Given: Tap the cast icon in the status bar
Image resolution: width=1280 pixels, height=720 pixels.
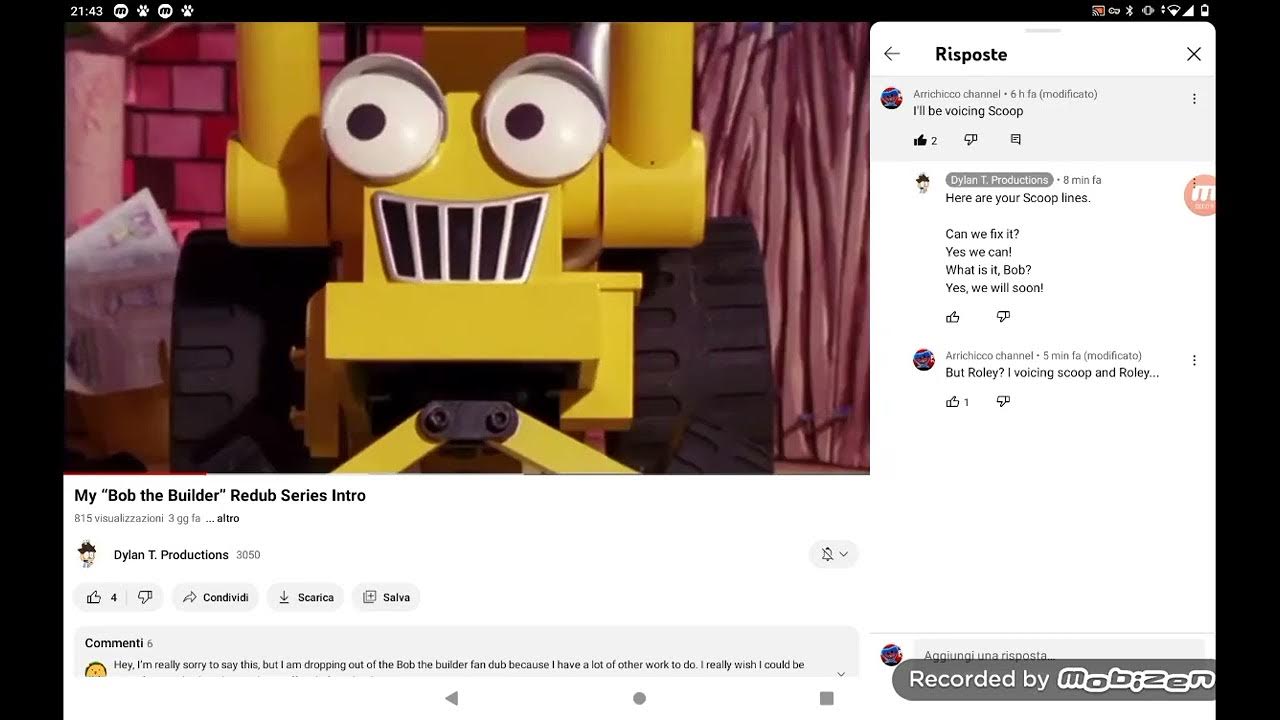Looking at the screenshot, I should click(x=1099, y=11).
